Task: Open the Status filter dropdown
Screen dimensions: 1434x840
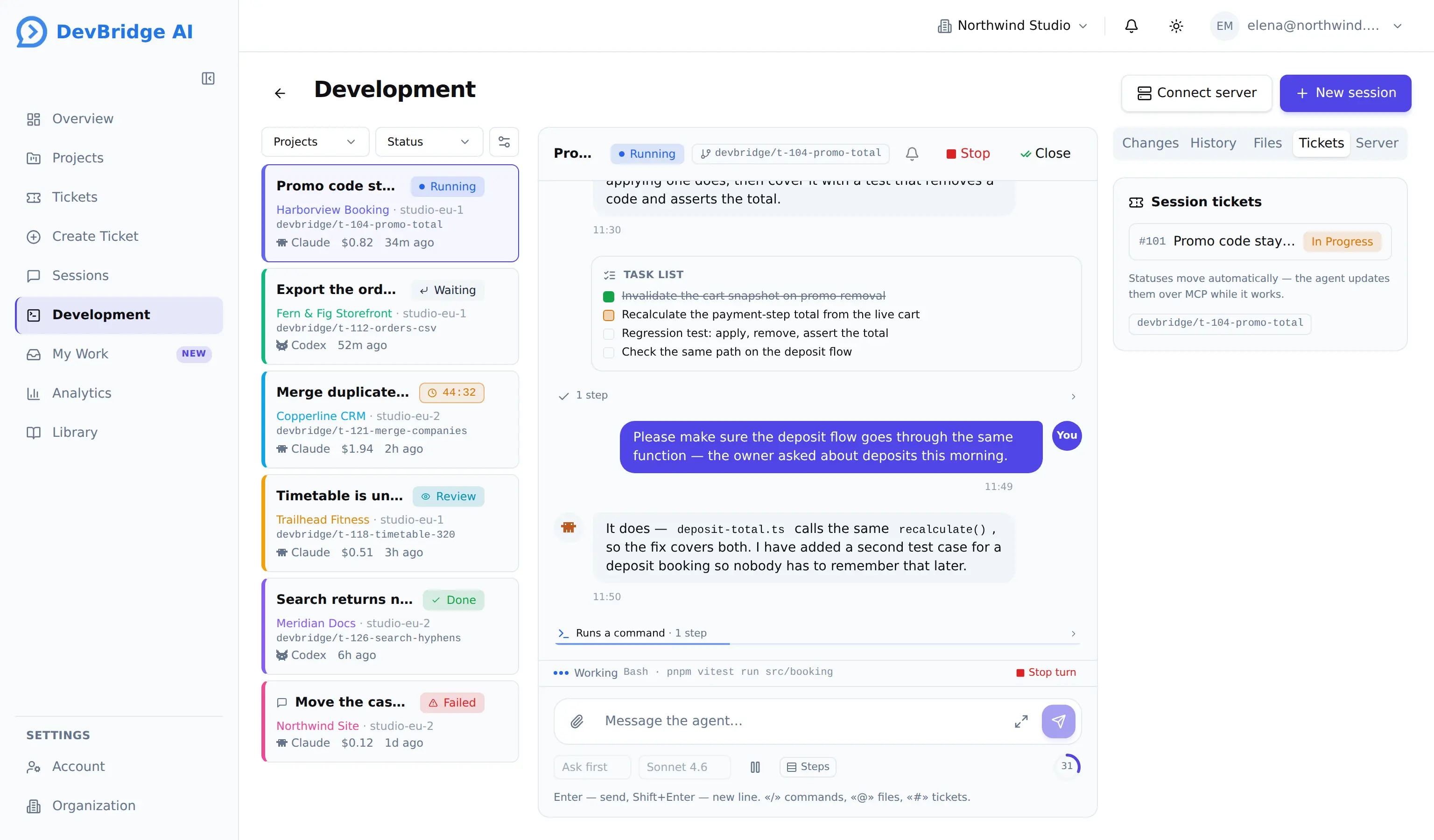Action: [x=429, y=142]
